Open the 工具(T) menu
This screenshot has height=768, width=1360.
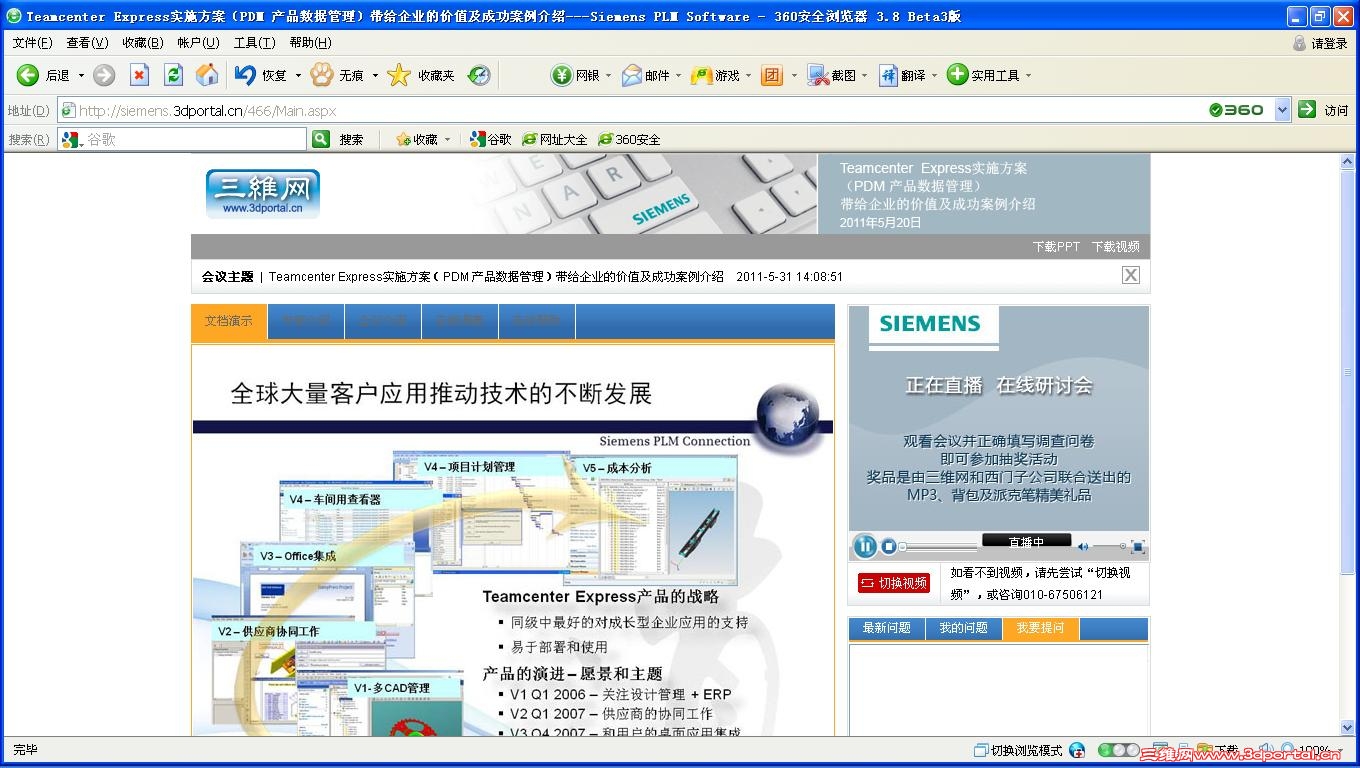[254, 43]
